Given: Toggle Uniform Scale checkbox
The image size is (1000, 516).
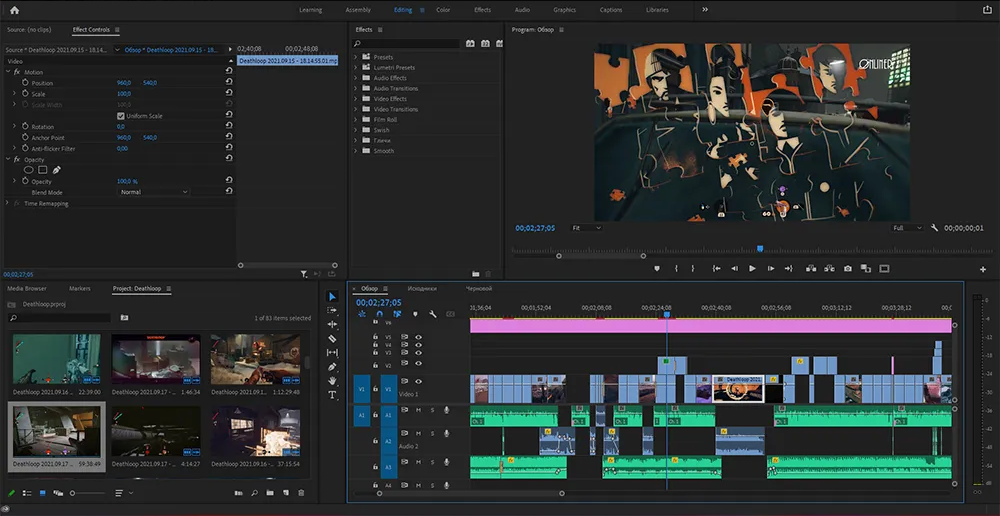Looking at the screenshot, I should click(121, 116).
